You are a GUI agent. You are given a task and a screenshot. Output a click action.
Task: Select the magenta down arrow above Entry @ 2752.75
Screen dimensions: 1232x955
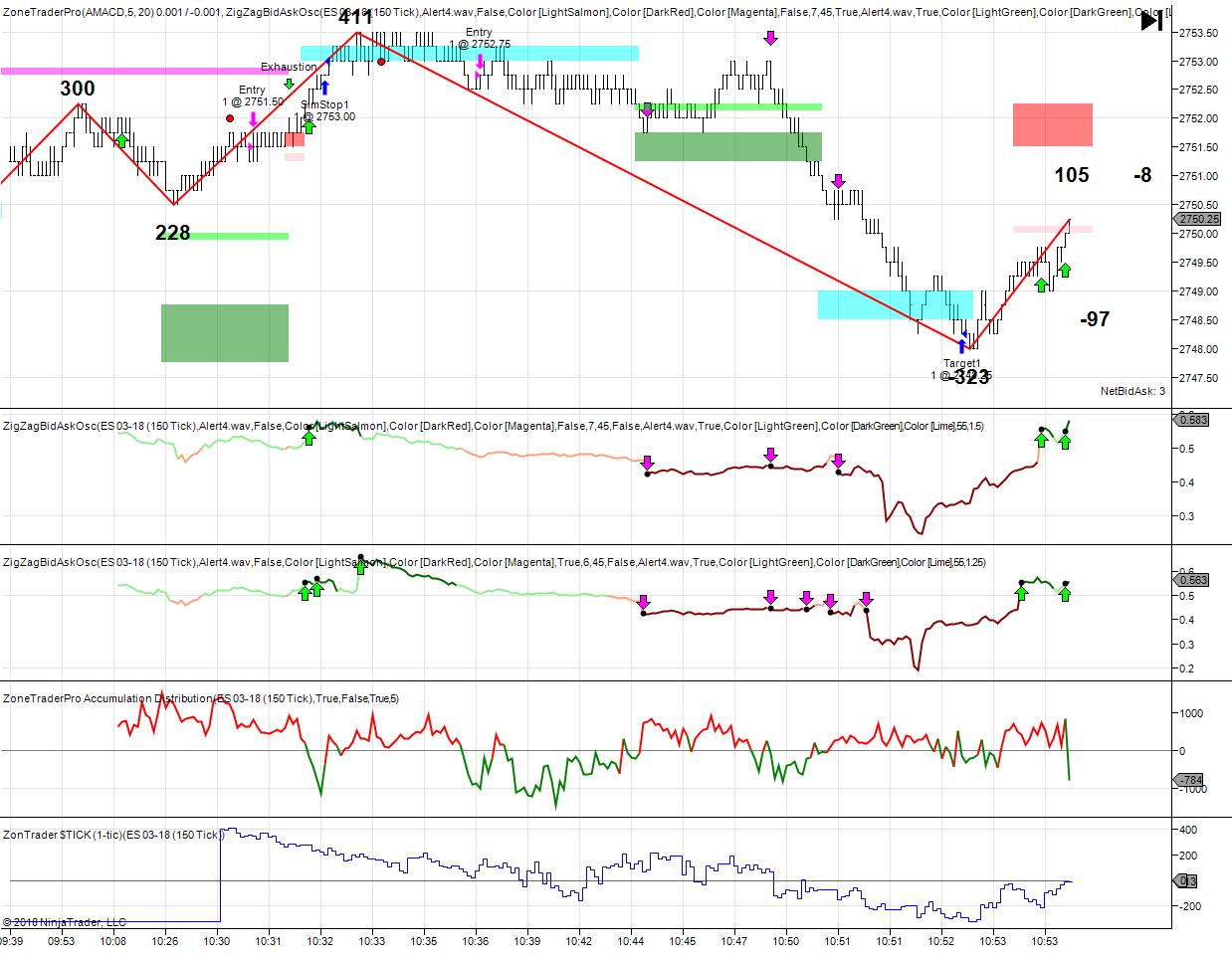(x=479, y=59)
